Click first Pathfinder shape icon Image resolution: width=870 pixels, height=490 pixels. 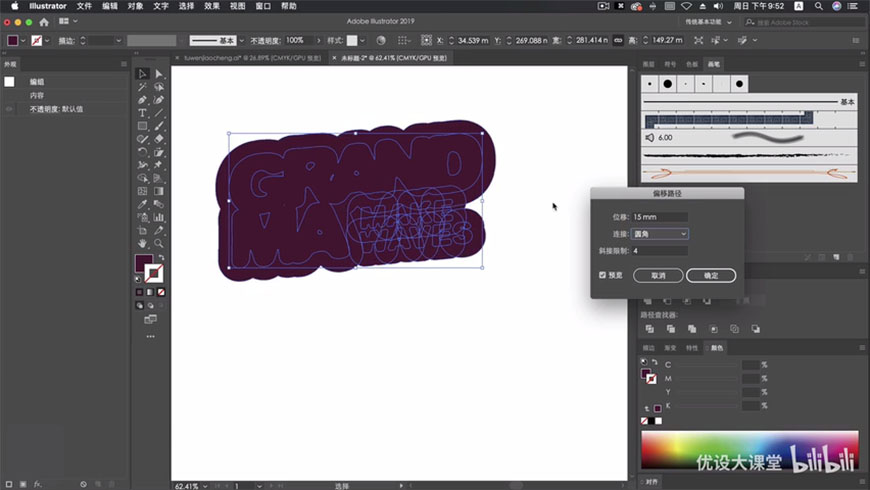(x=650, y=329)
